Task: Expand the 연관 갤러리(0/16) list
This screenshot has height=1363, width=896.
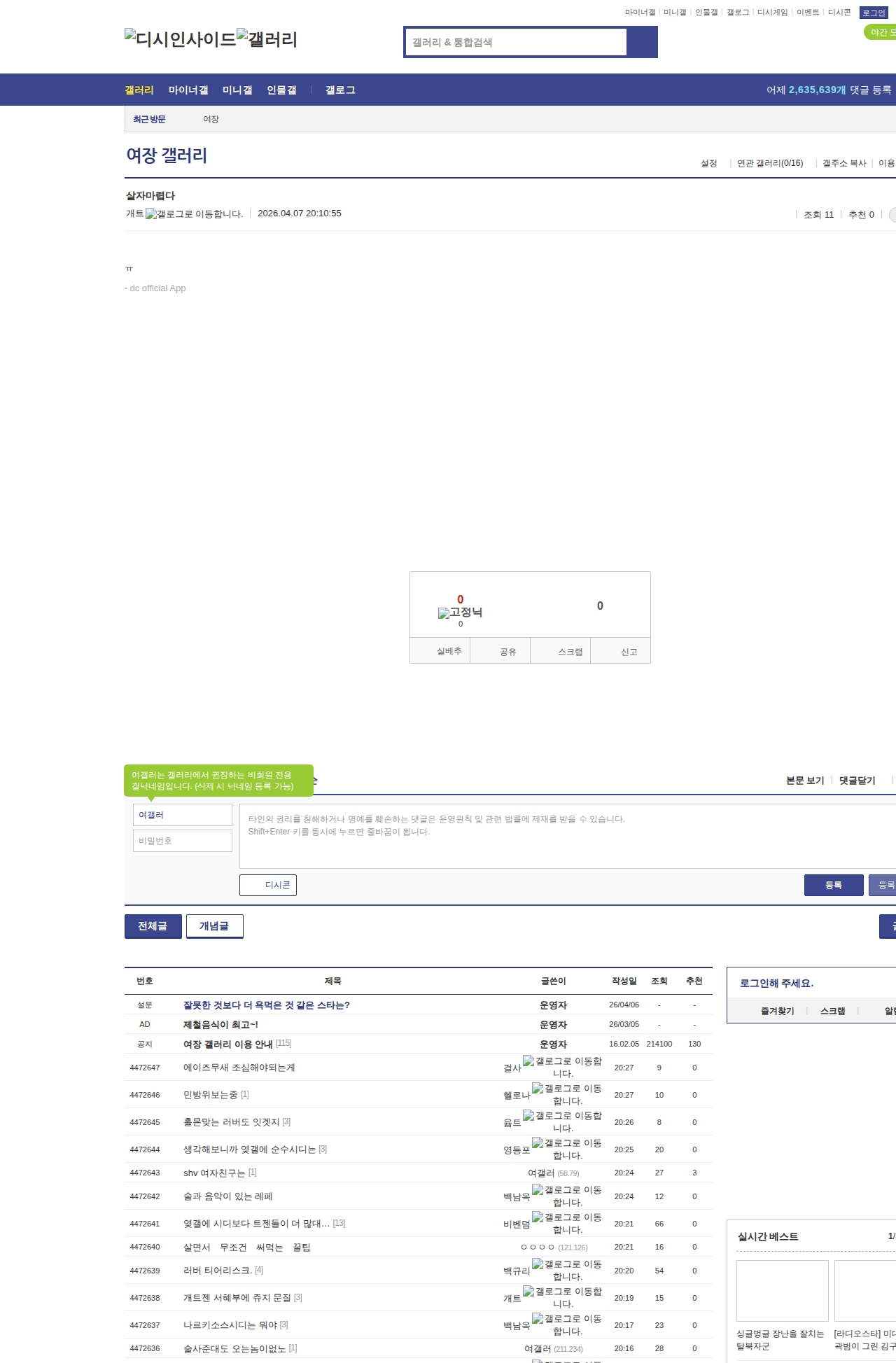Action: (770, 163)
